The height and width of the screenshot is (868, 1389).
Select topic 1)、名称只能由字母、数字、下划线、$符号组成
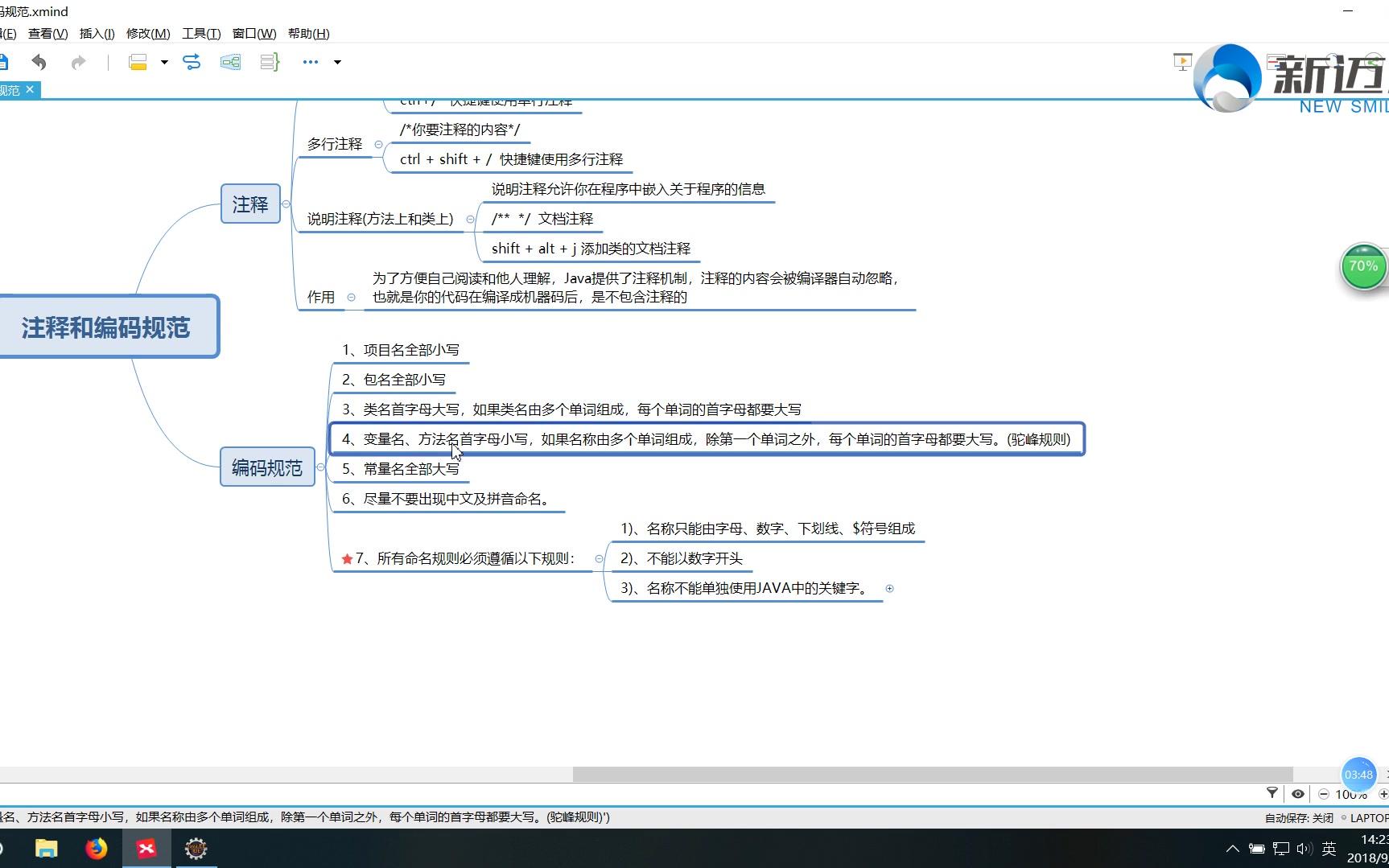tap(768, 529)
